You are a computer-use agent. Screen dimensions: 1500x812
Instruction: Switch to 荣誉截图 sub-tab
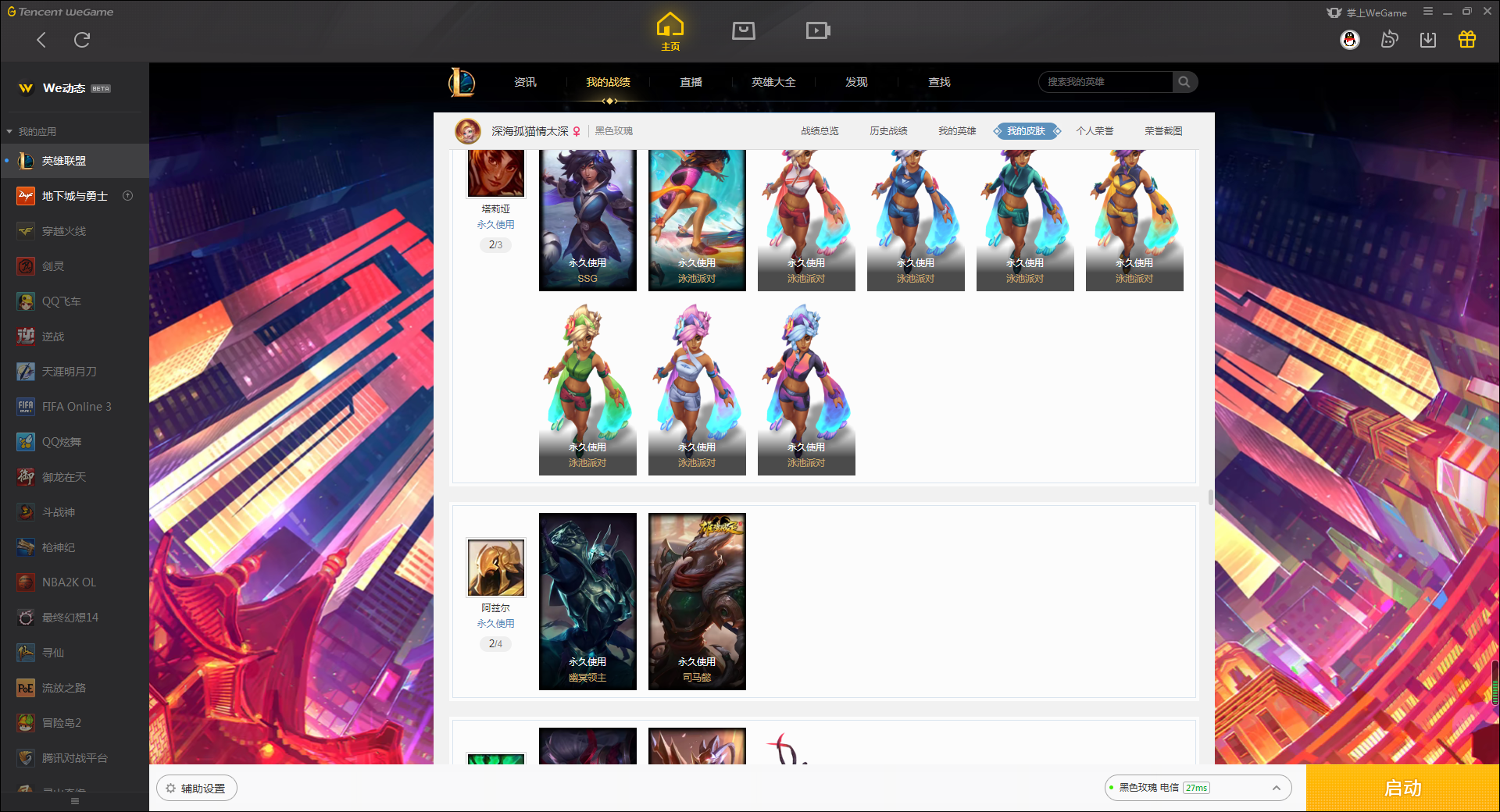coord(1163,131)
